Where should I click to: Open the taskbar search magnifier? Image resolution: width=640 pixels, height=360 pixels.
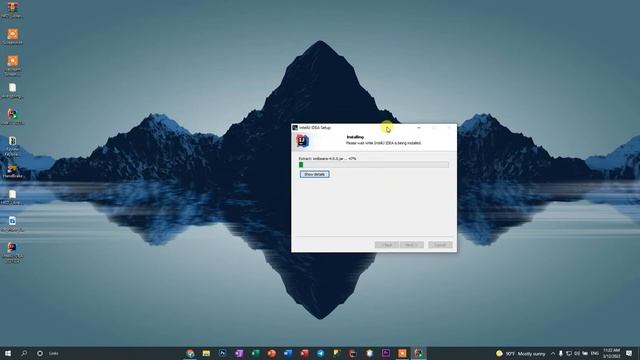point(24,353)
